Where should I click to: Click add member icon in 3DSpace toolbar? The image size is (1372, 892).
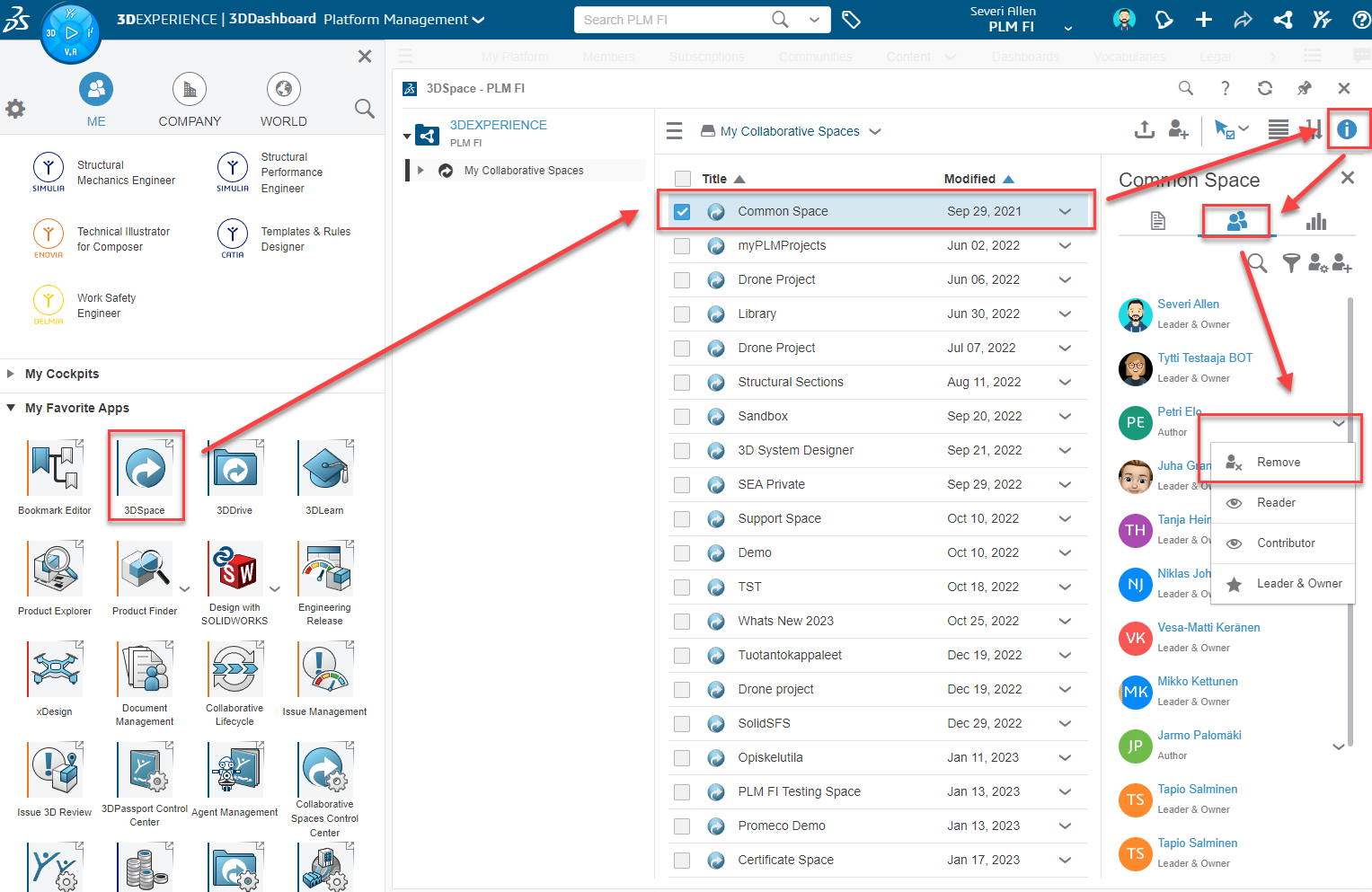(x=1179, y=130)
